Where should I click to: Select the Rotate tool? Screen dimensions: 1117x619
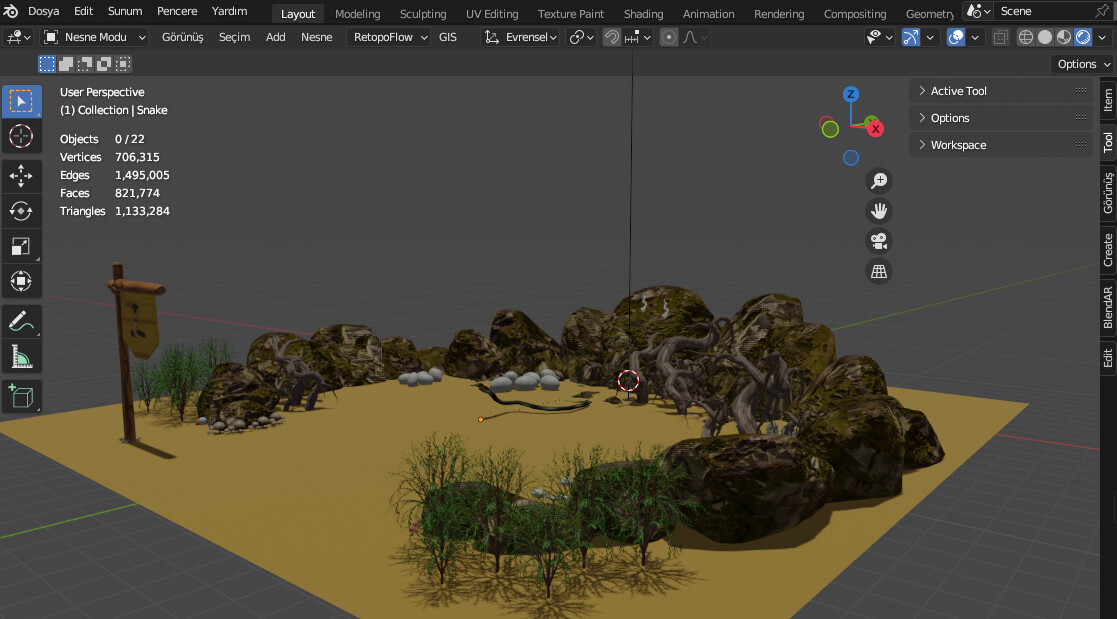pos(21,211)
